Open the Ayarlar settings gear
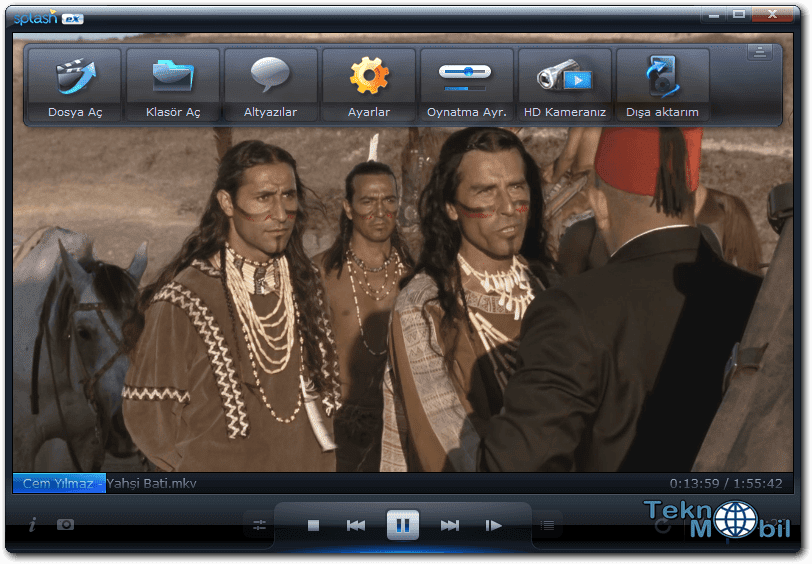The height and width of the screenshot is (564, 812). (x=369, y=85)
